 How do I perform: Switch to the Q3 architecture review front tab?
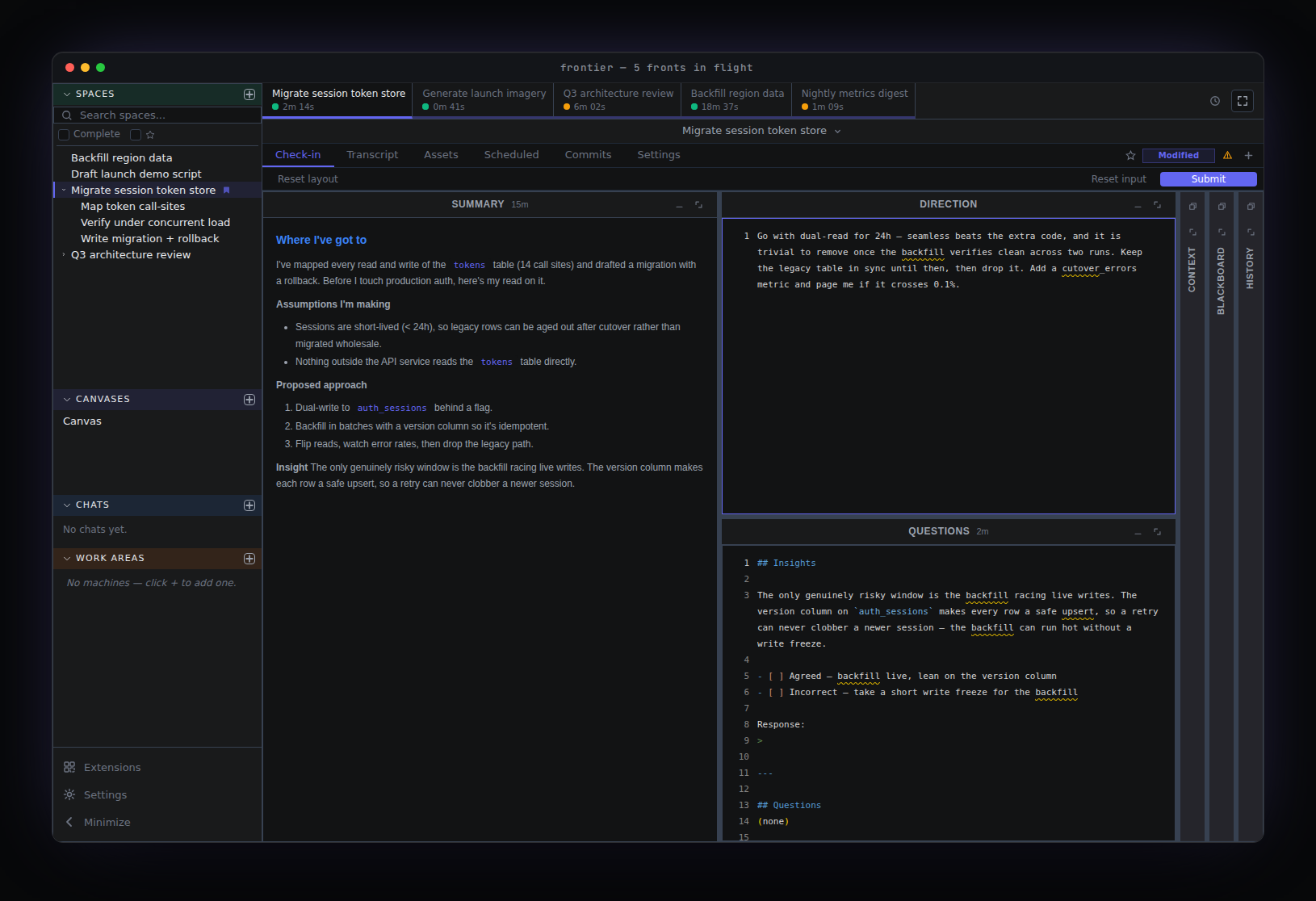point(618,100)
